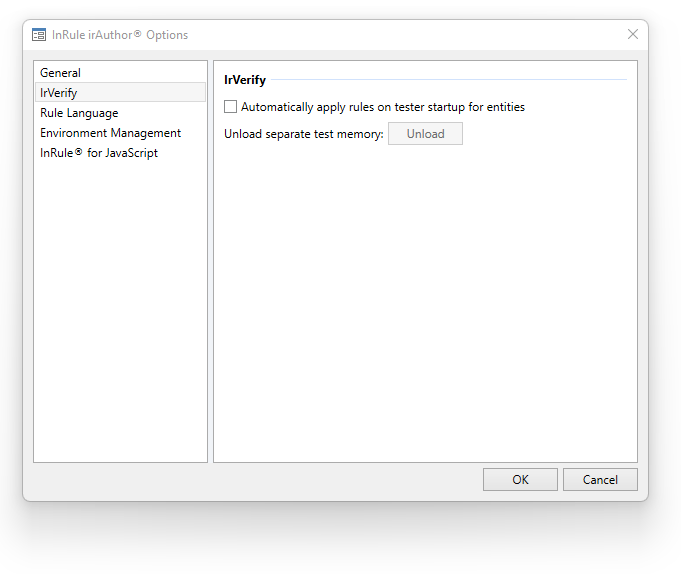681x574 pixels.
Task: Click the 'Unload separate test memory' label
Action: click(x=304, y=134)
